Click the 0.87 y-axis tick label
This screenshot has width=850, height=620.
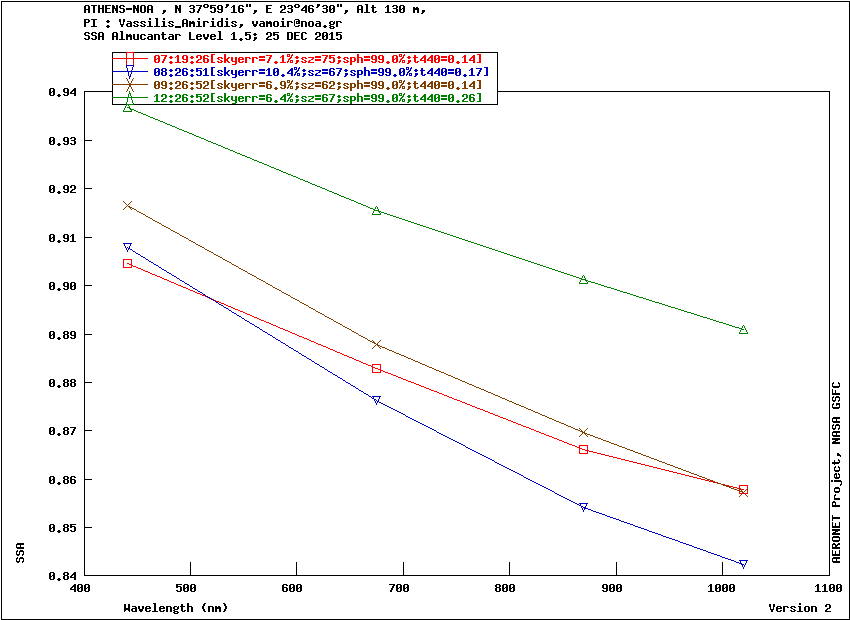point(63,431)
